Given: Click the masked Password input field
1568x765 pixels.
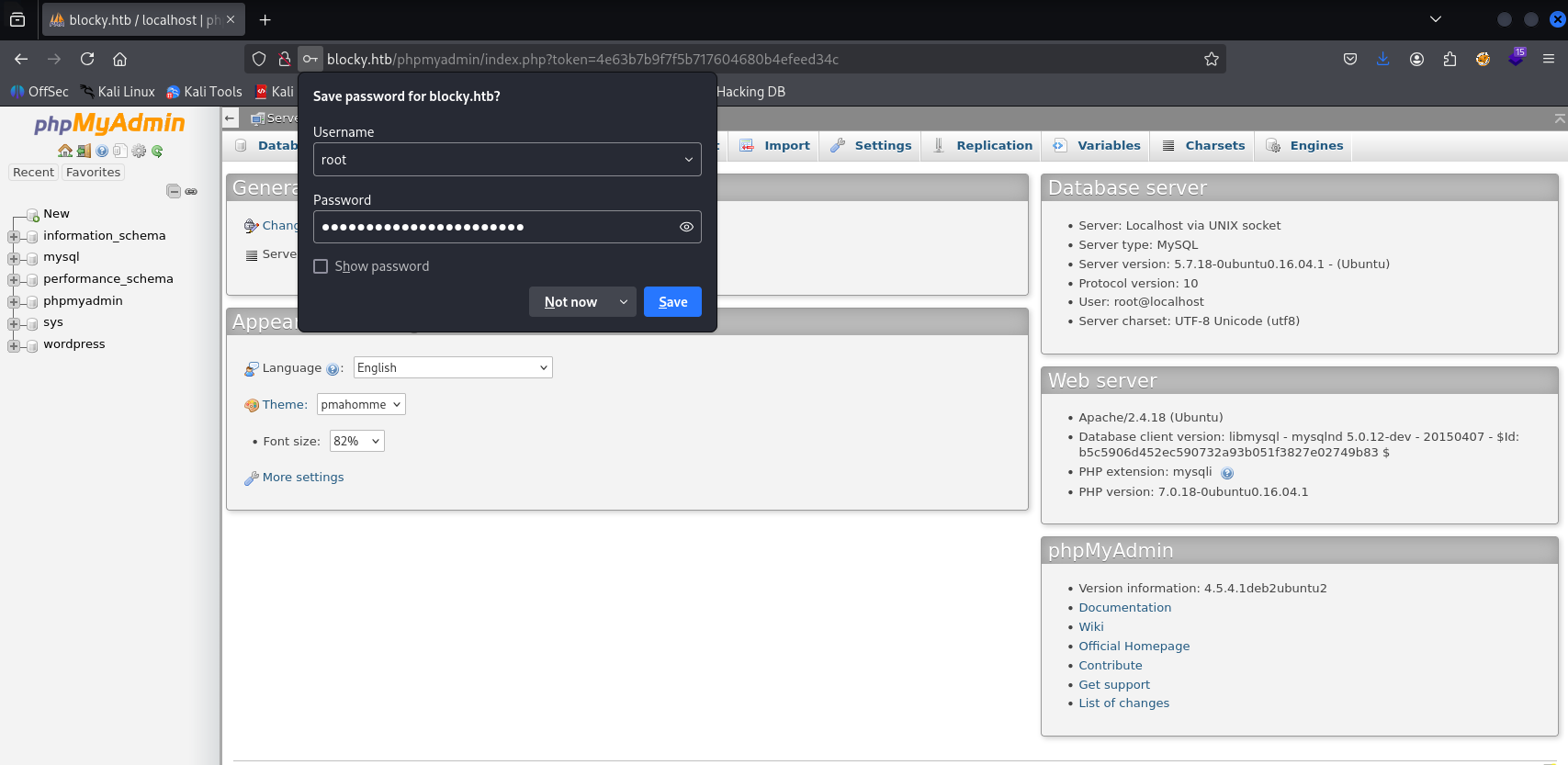Looking at the screenshot, I should pyautogui.click(x=507, y=227).
